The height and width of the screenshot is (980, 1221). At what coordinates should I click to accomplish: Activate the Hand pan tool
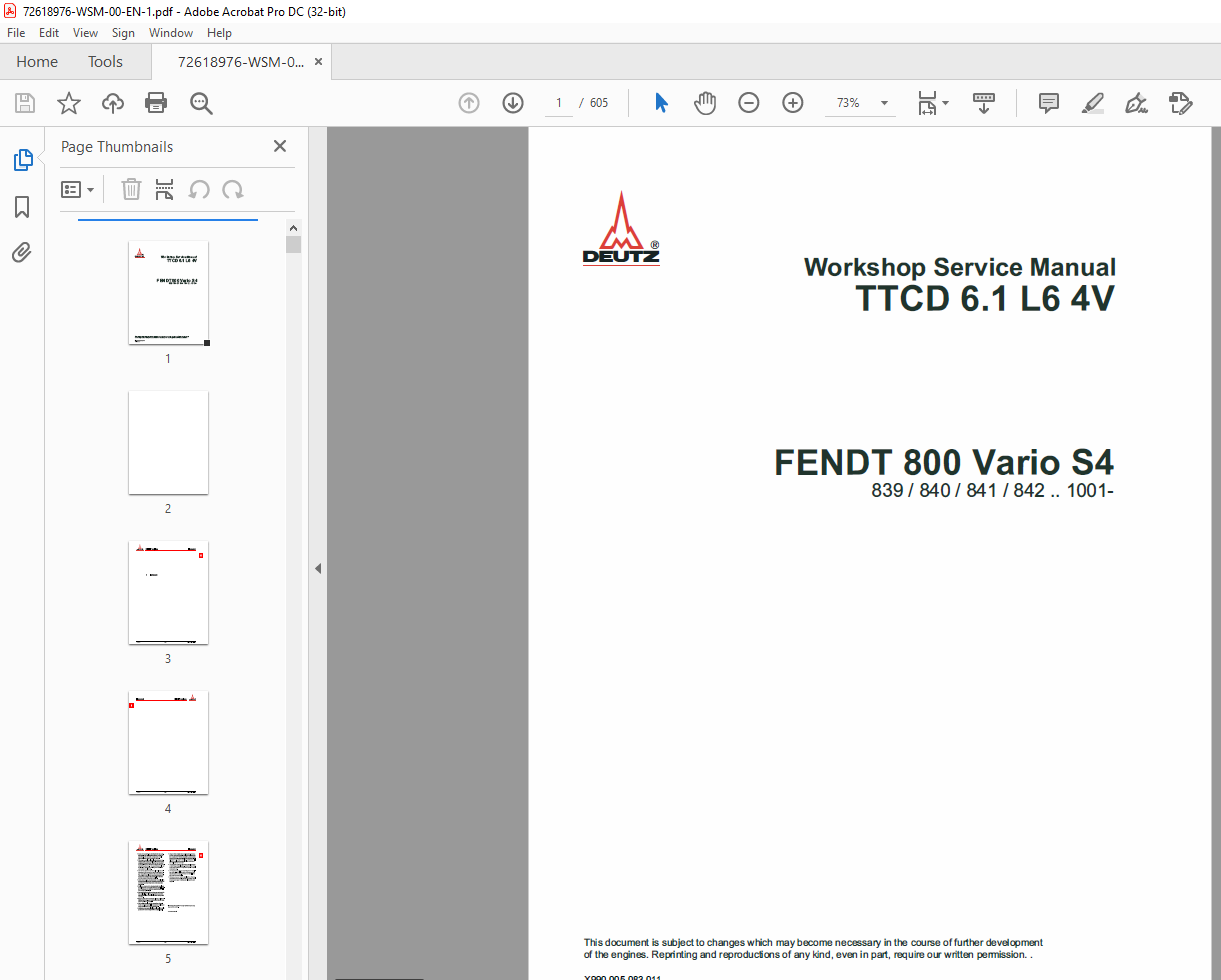pos(705,103)
